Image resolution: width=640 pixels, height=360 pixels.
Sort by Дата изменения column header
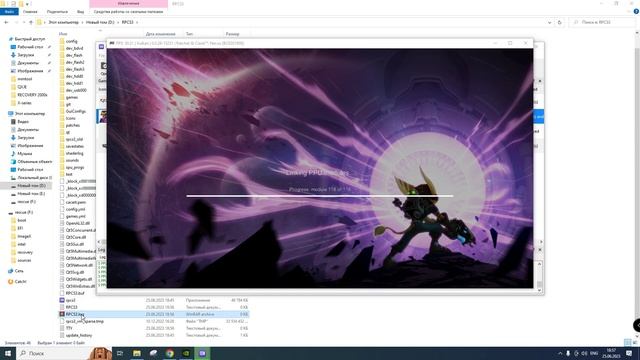coord(160,34)
